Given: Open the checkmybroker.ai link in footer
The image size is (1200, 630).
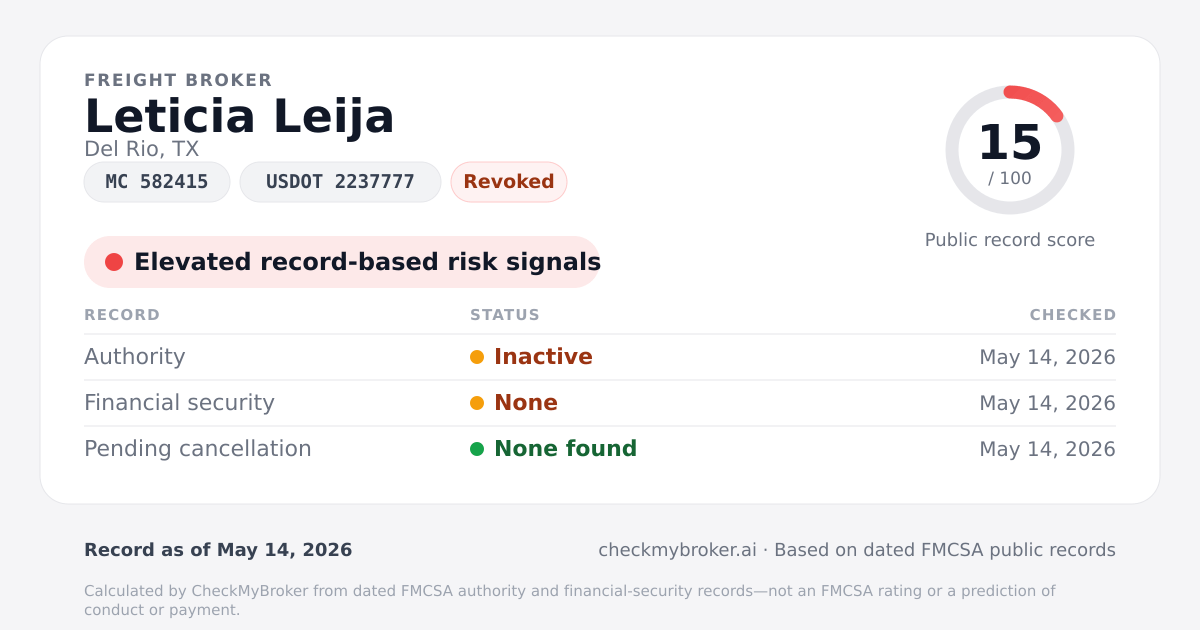Looking at the screenshot, I should point(677,550).
